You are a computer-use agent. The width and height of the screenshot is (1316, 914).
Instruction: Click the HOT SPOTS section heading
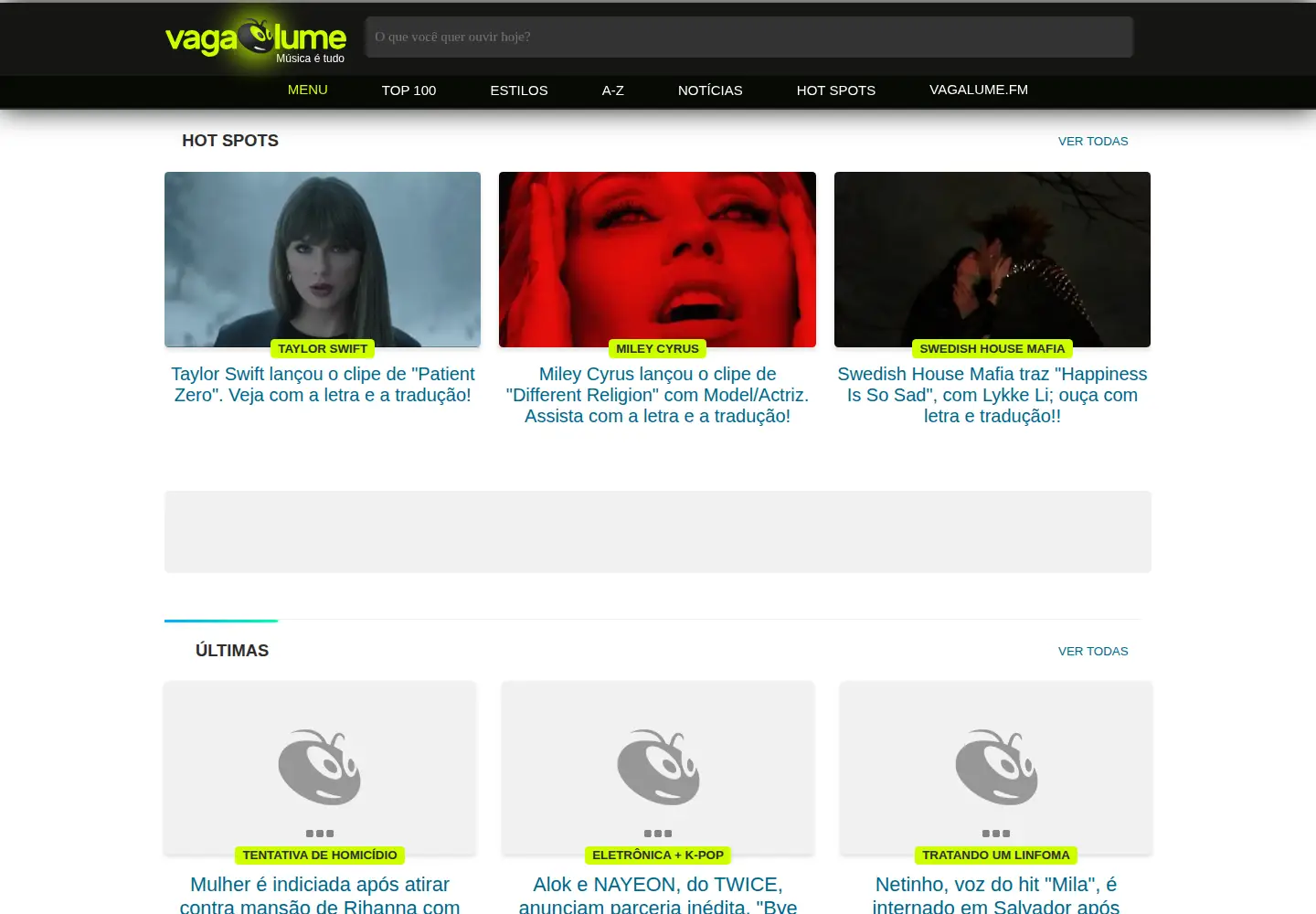230,141
